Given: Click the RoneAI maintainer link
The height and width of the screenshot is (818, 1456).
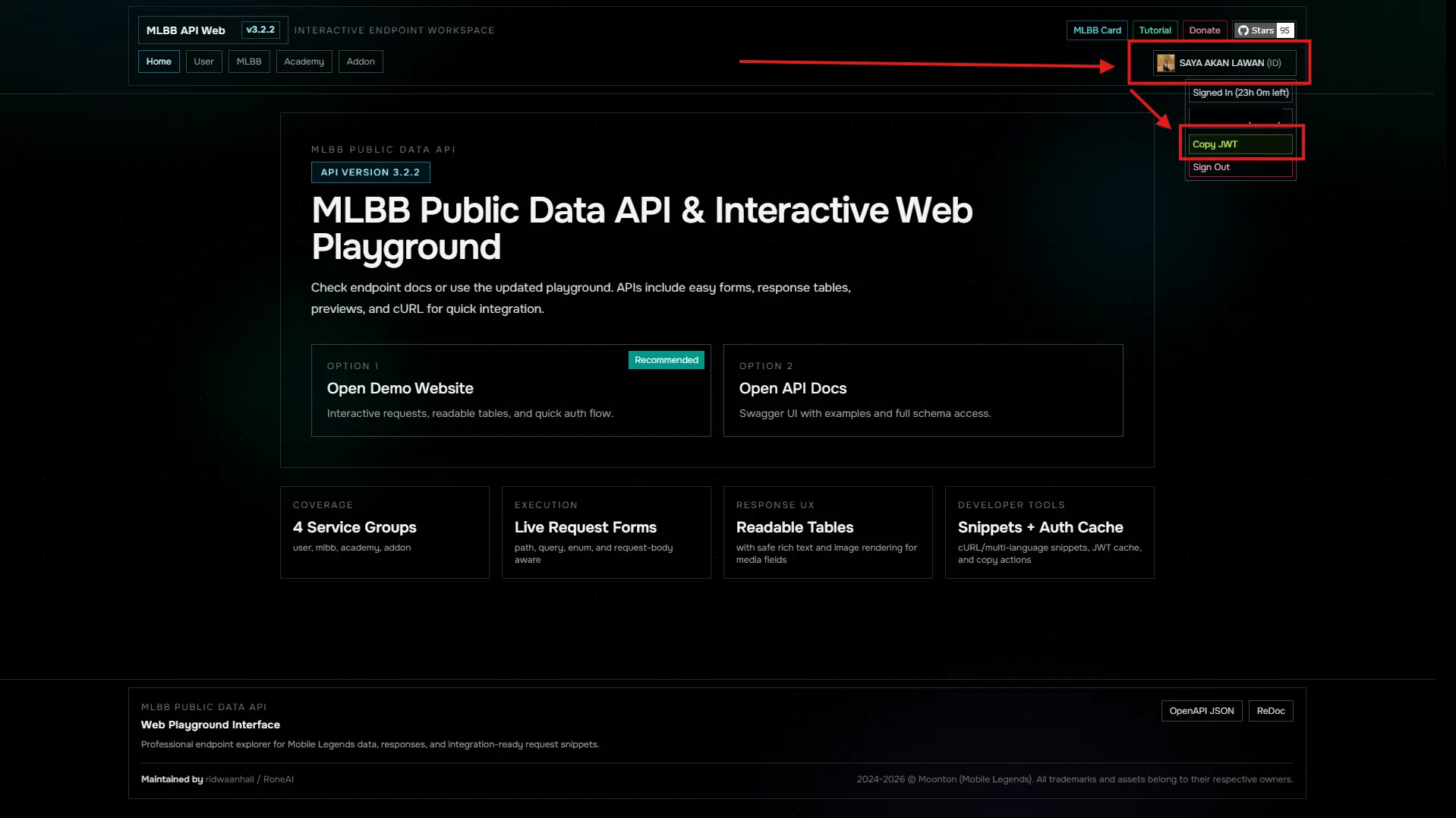Looking at the screenshot, I should point(279,779).
